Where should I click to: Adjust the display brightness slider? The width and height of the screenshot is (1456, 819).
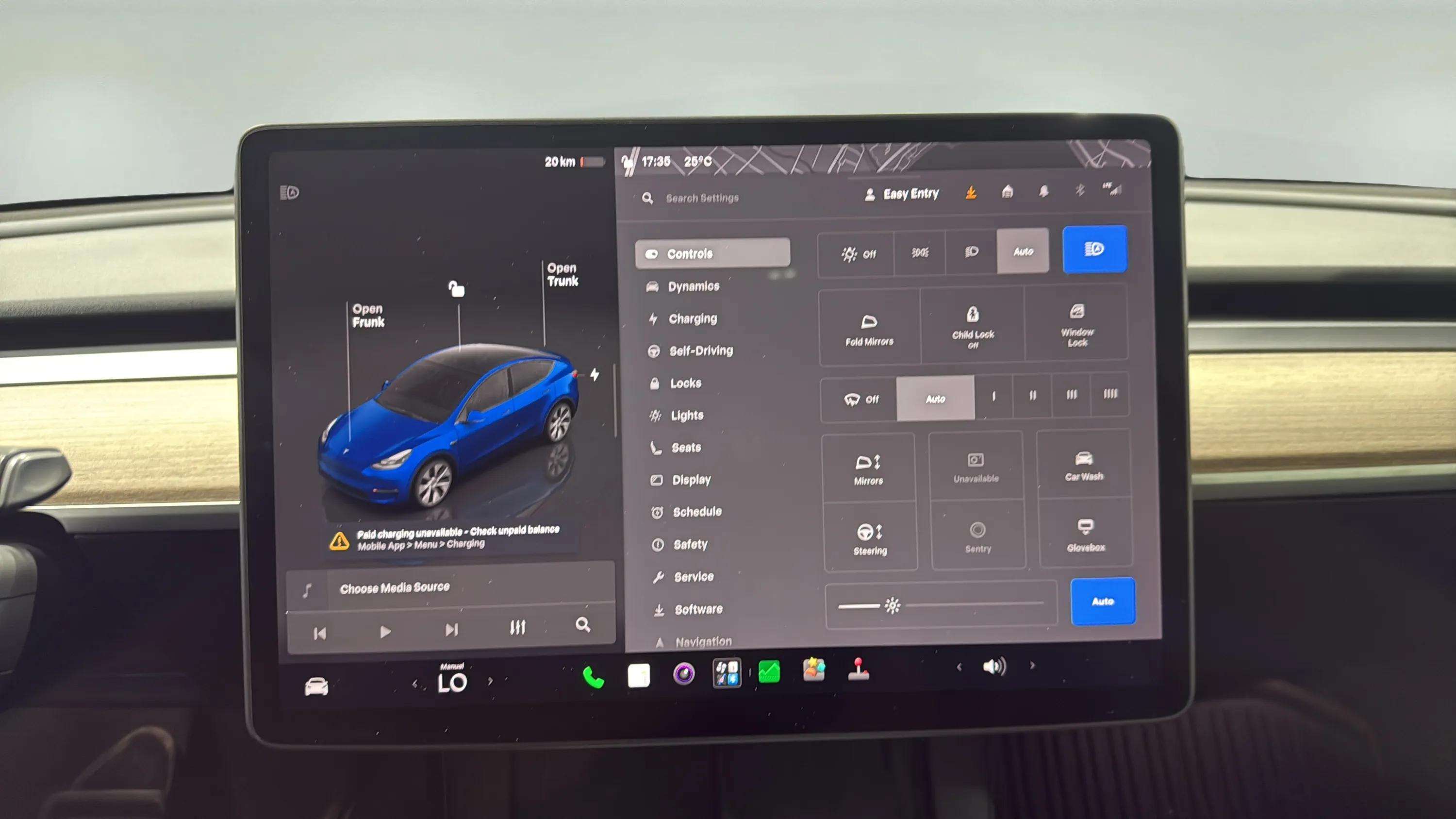click(x=941, y=605)
